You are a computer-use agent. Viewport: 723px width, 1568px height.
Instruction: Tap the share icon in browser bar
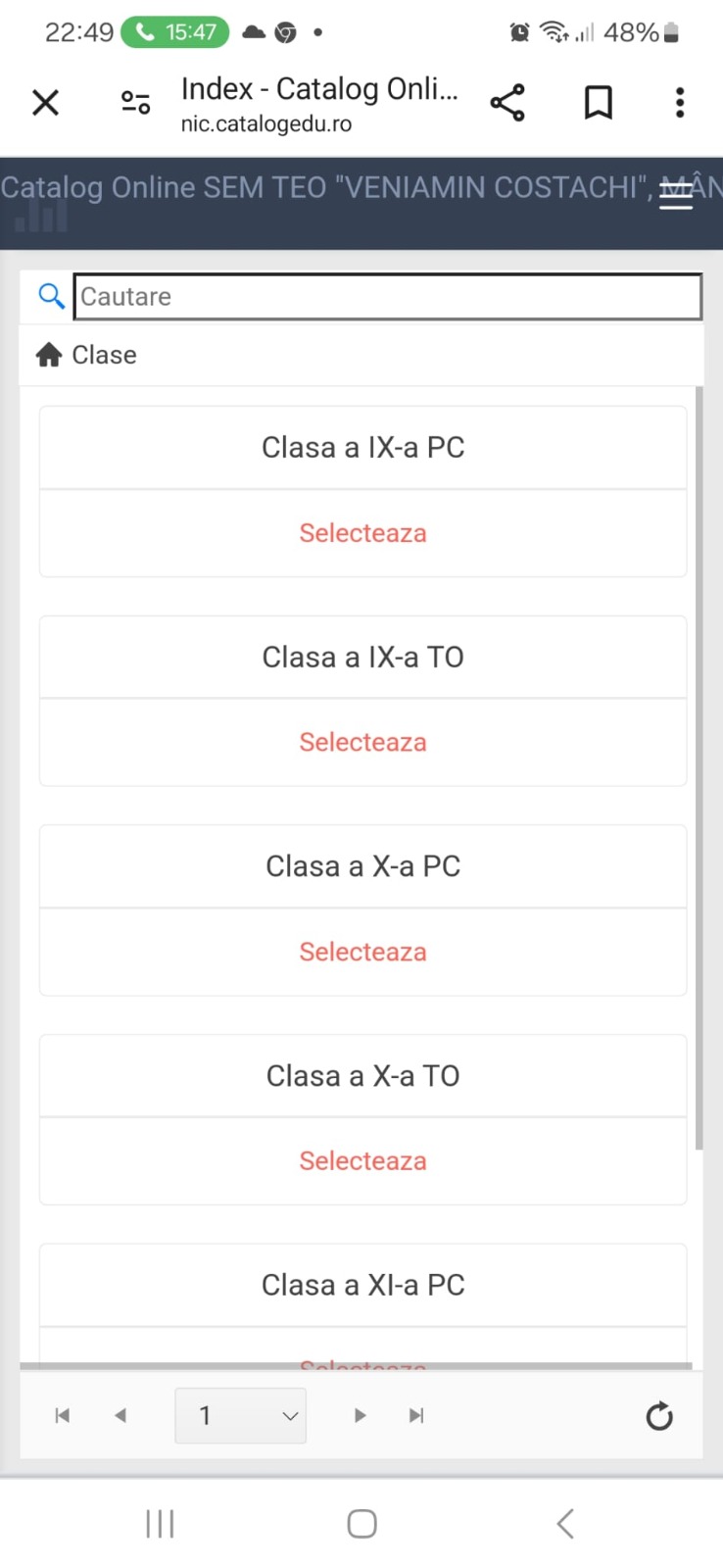(x=507, y=103)
